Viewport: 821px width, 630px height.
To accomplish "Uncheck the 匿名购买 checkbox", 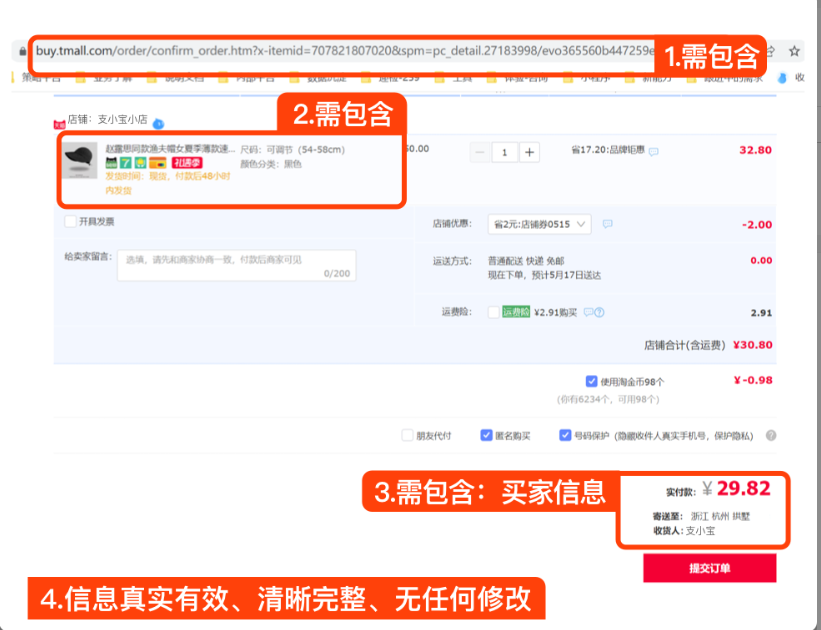I will tap(486, 435).
